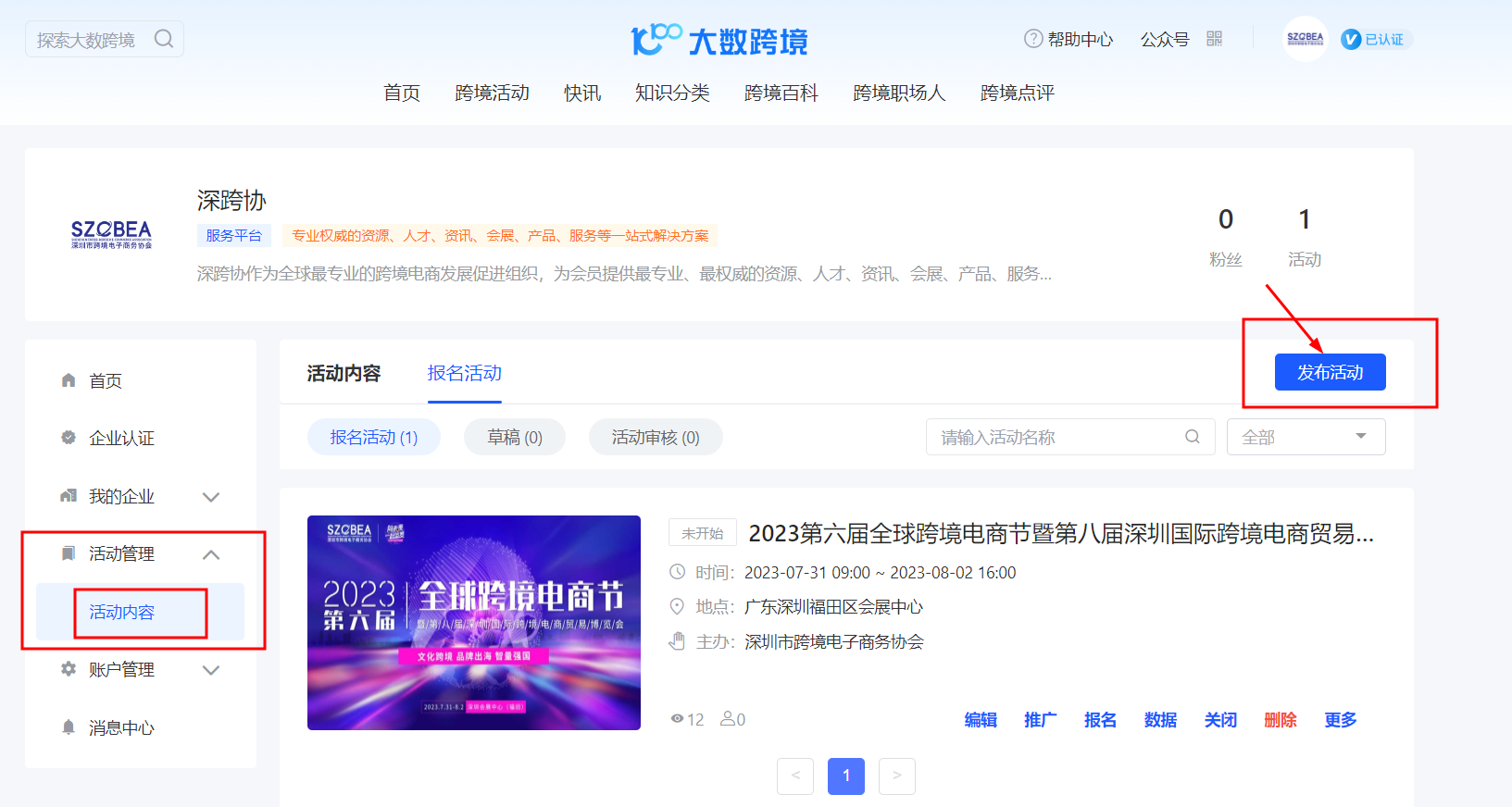Open the 更多 options for the event

click(1341, 720)
